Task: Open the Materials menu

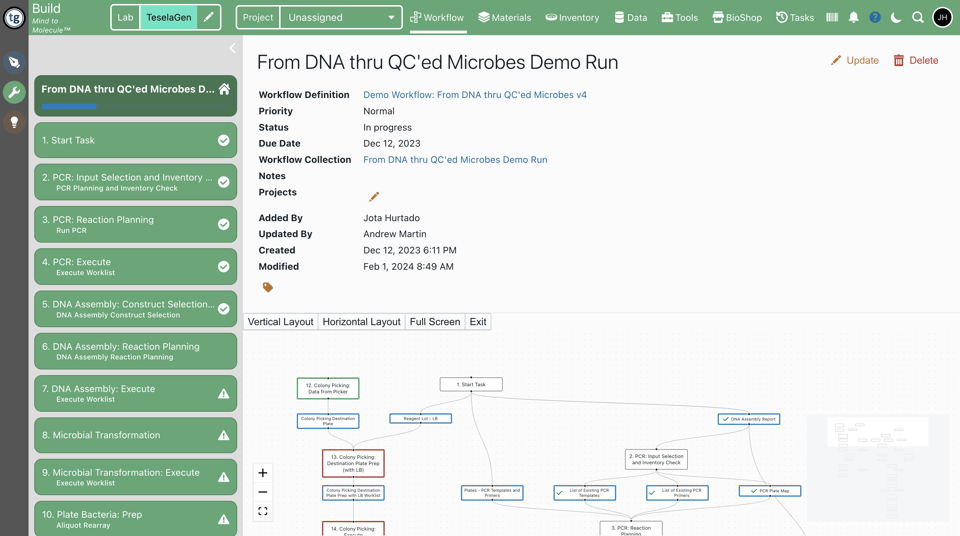Action: click(504, 17)
